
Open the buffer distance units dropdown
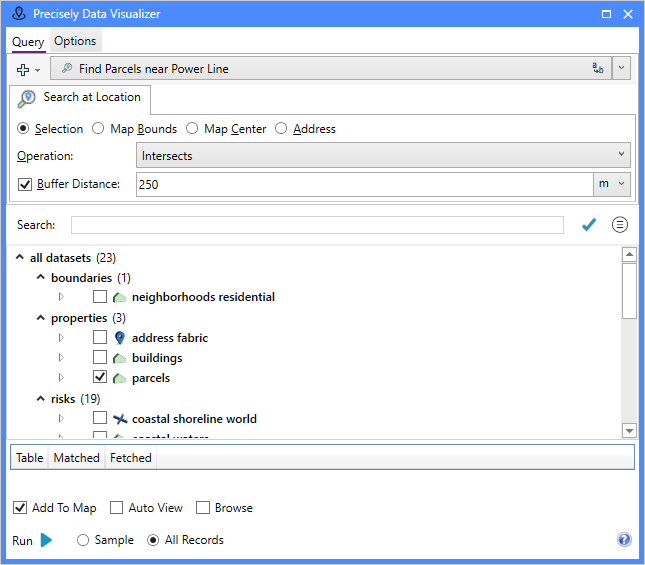coord(612,184)
